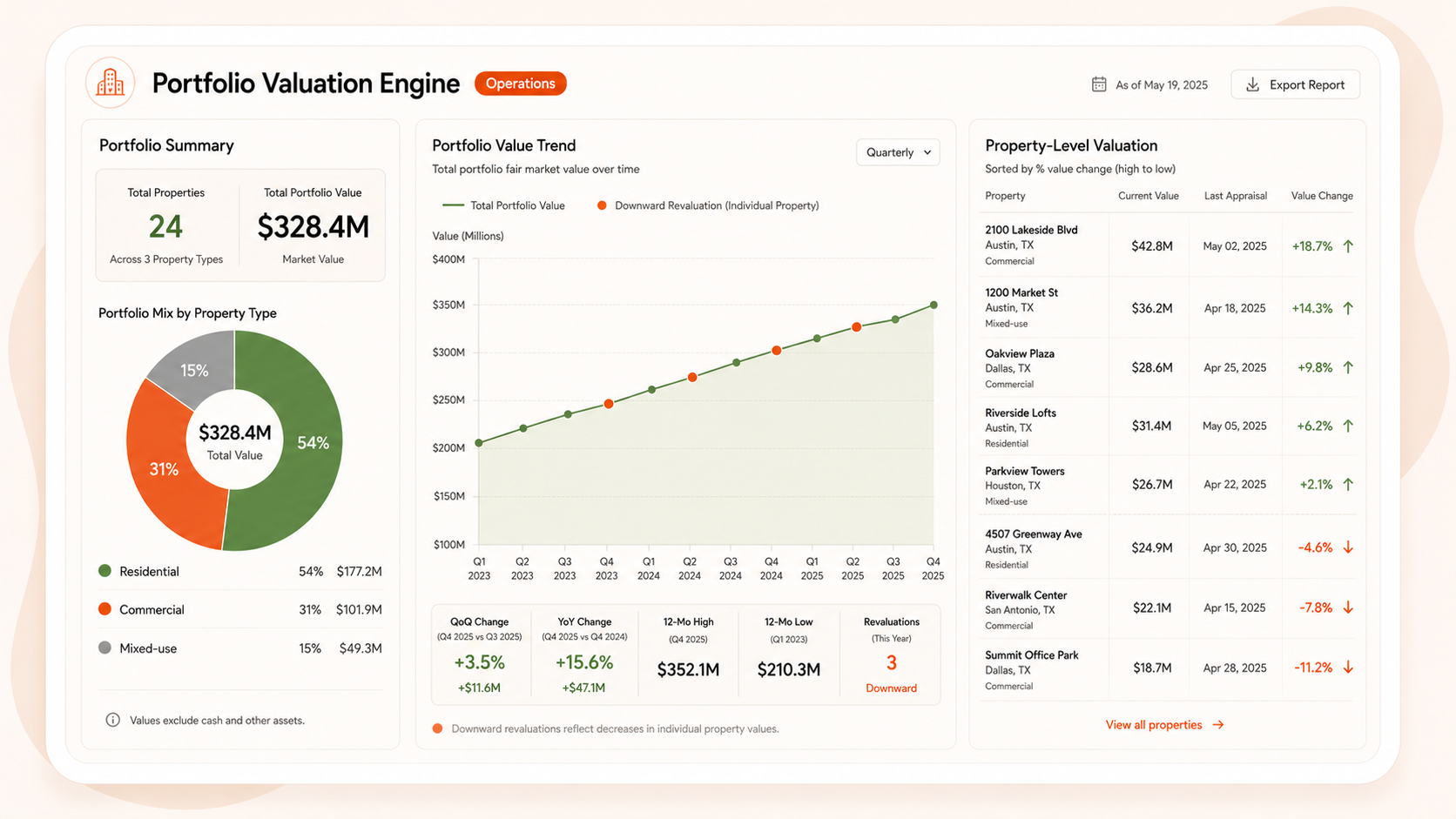Toggle the Downward Revaluation legend entry
This screenshot has width=1456, height=819.
tap(707, 205)
